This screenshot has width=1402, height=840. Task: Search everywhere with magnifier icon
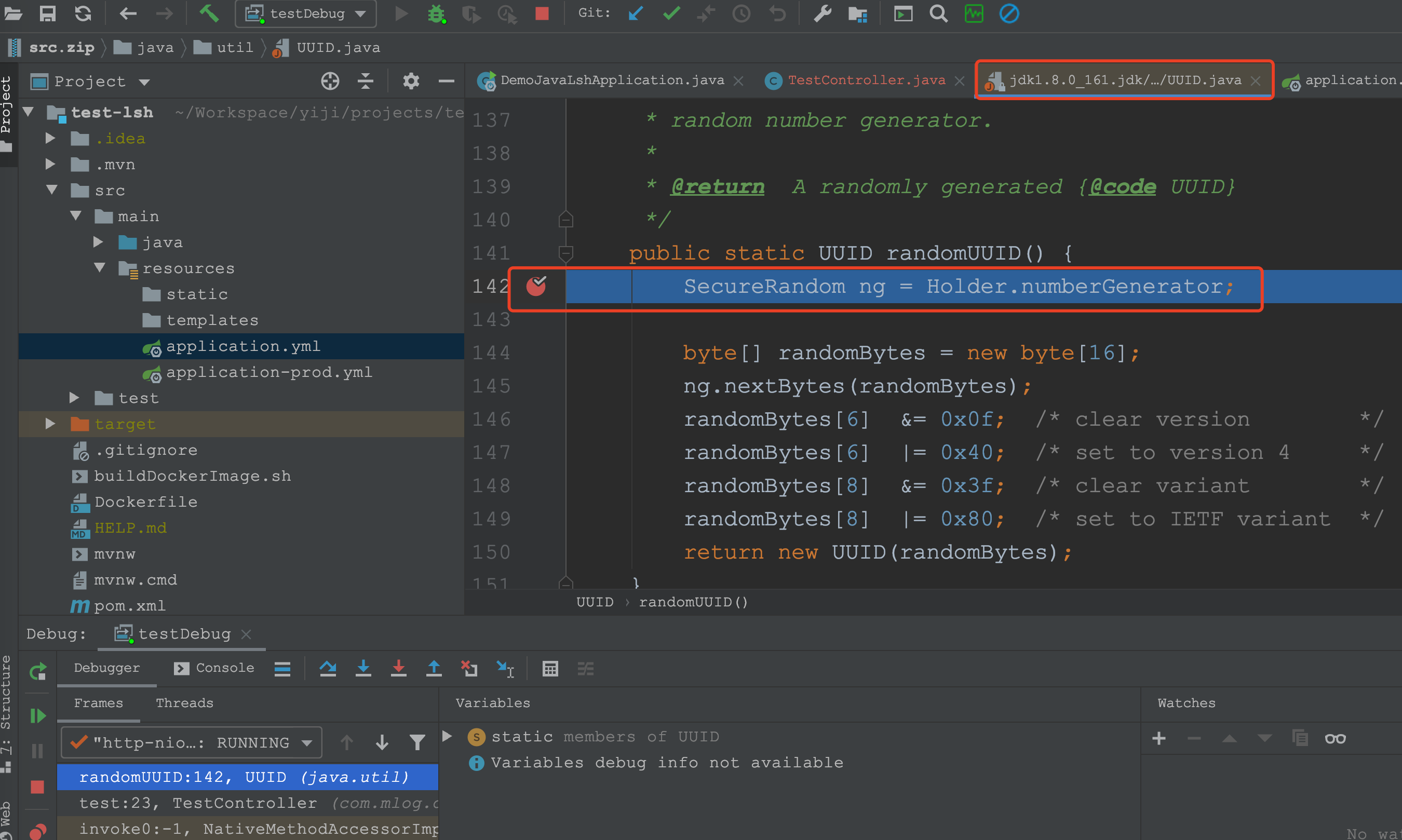click(x=938, y=13)
